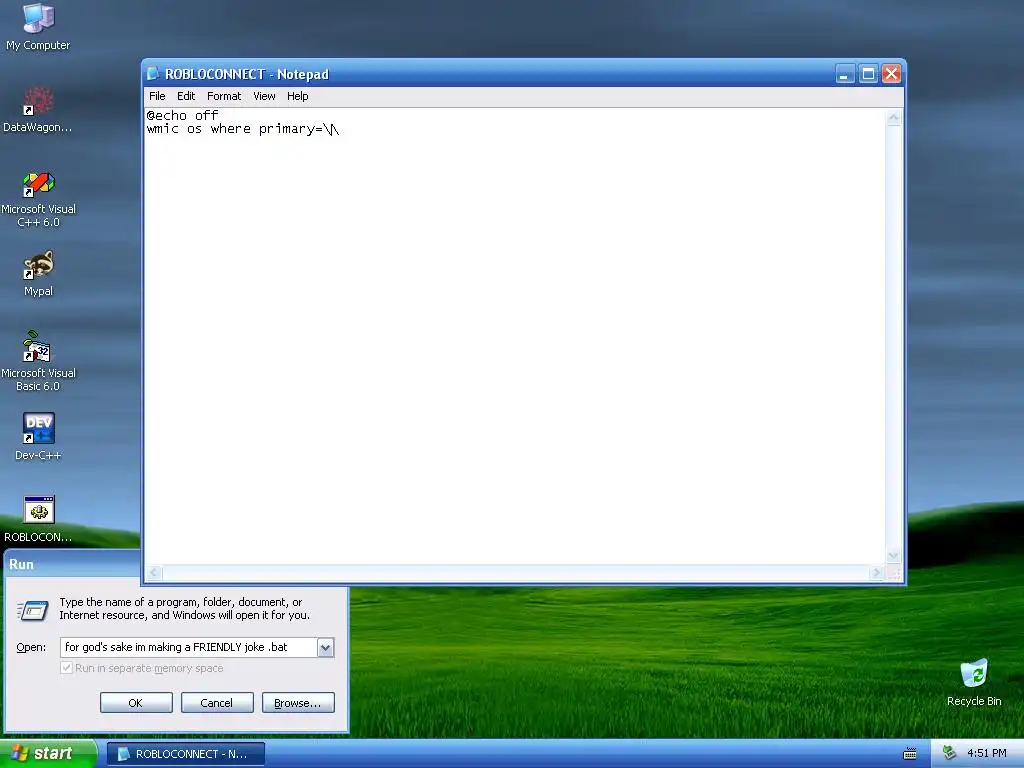Screen dimensions: 1024x768
Task: Click Cancel in the Run dialog
Action: 217,703
